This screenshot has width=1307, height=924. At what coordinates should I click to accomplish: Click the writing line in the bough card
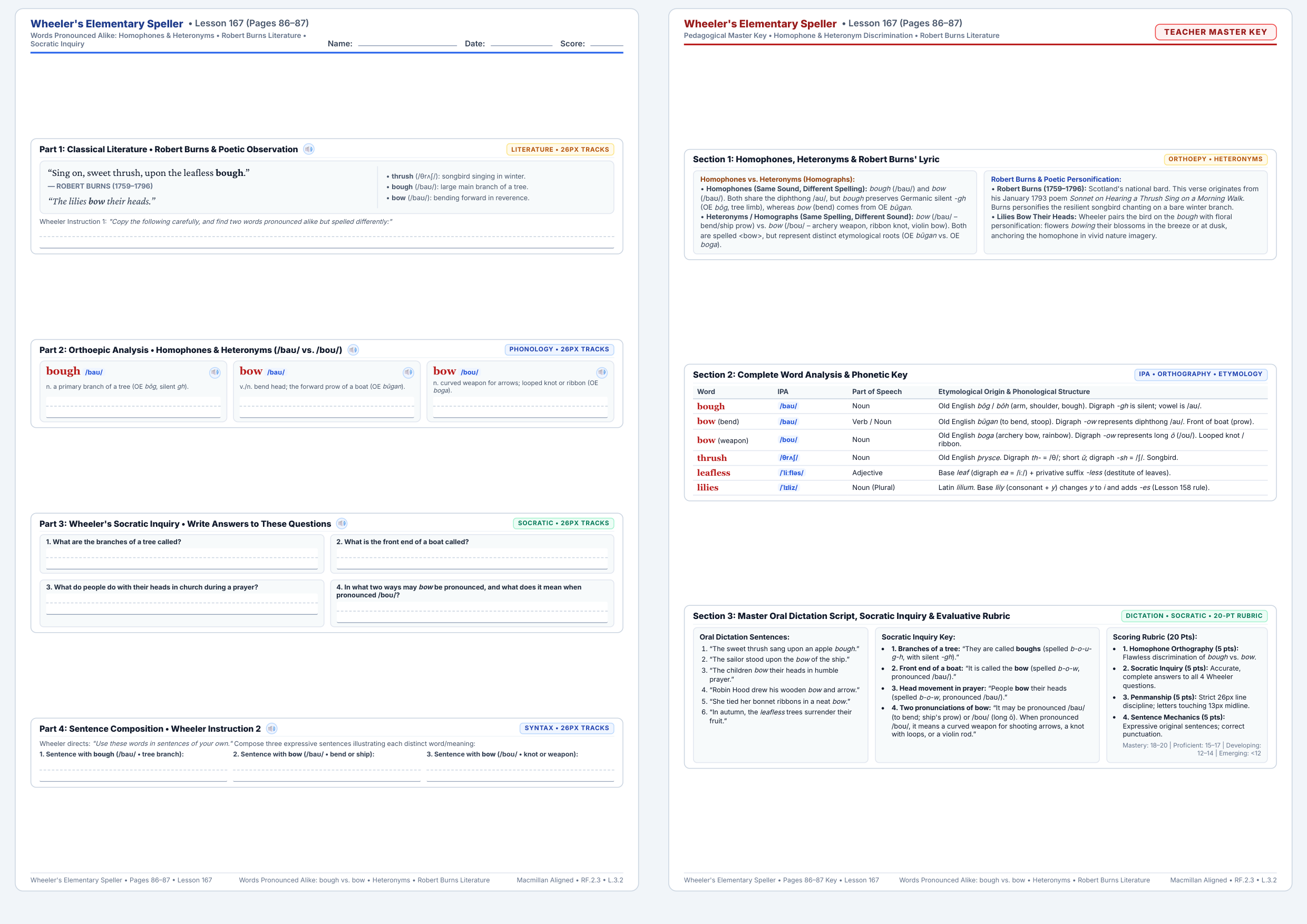pos(133,407)
